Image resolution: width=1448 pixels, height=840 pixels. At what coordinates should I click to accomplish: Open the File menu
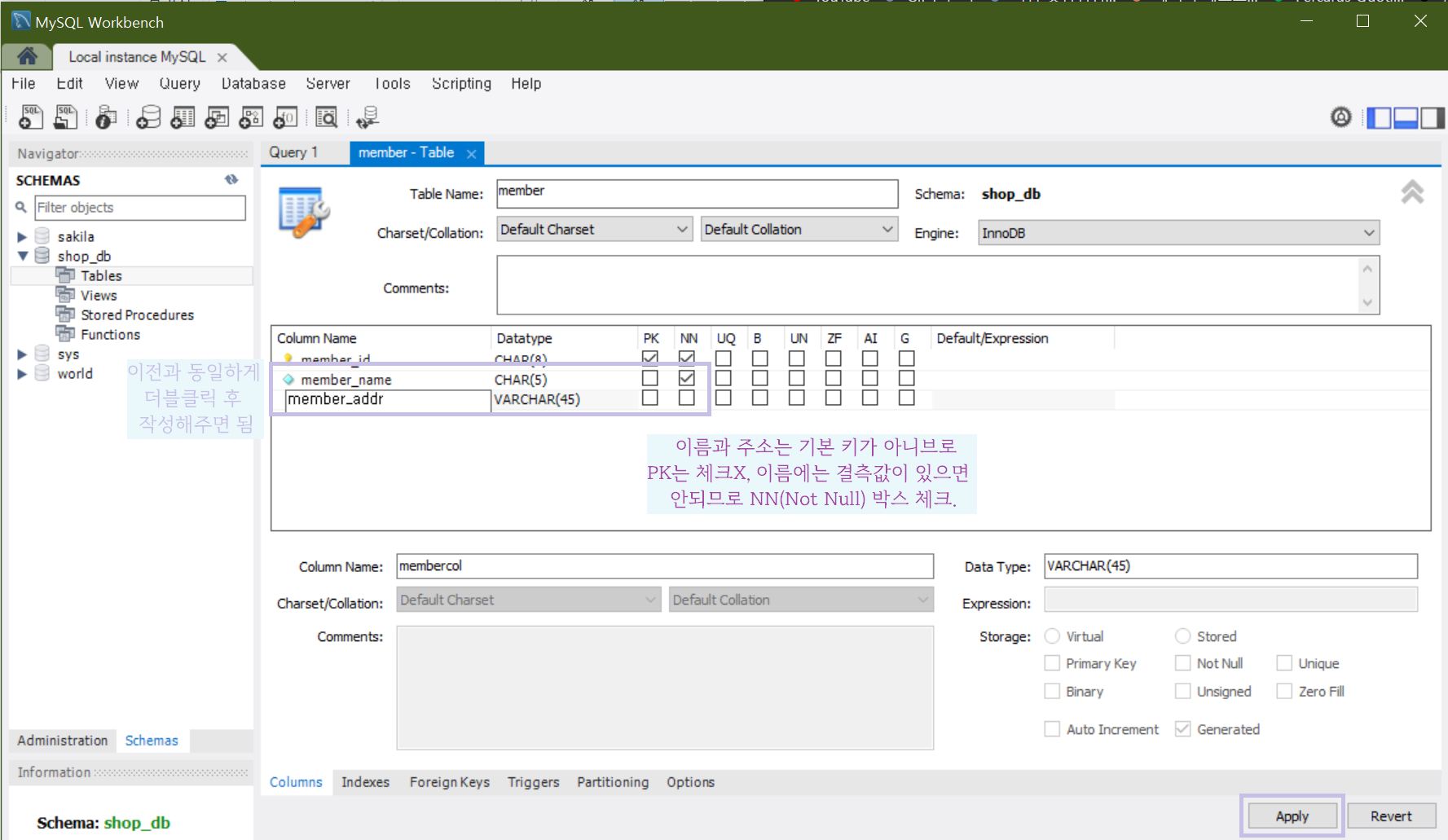coord(23,83)
